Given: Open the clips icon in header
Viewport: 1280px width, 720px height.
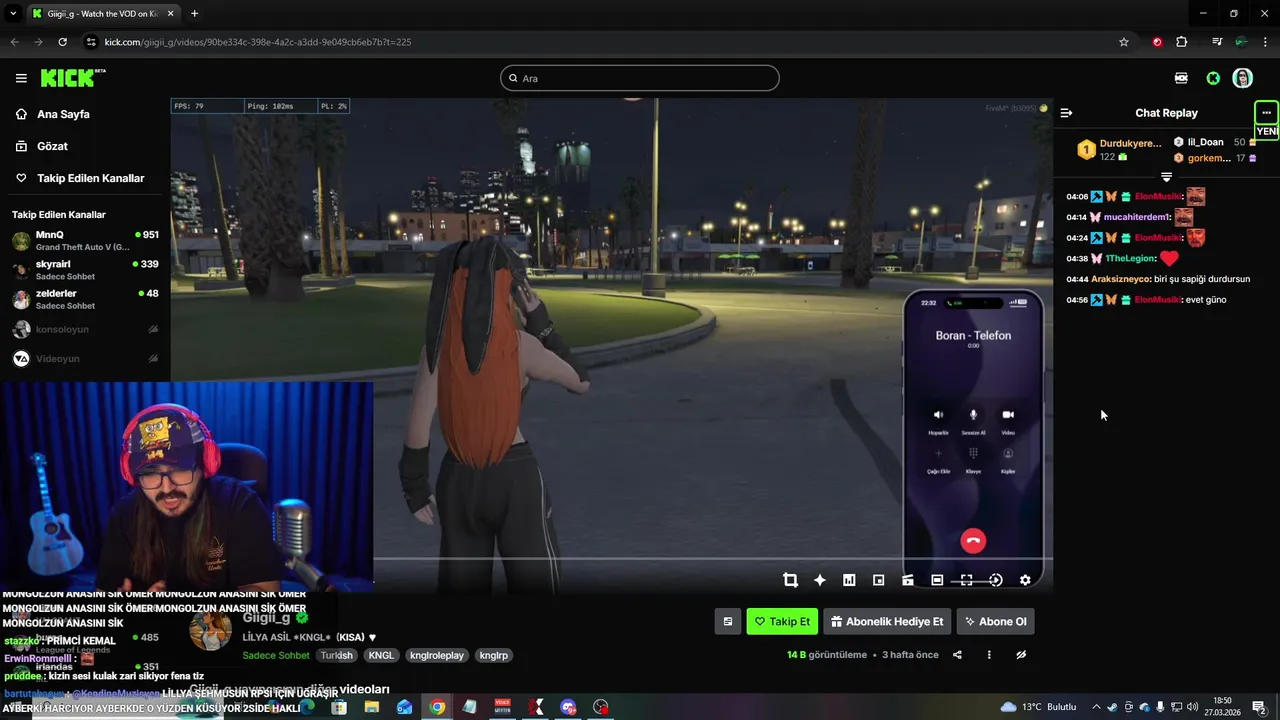Looking at the screenshot, I should 1181,78.
